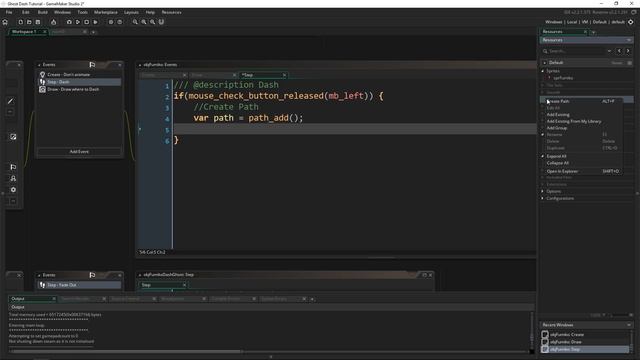
Task: Select the Step - Dash event
Action: coord(80,82)
